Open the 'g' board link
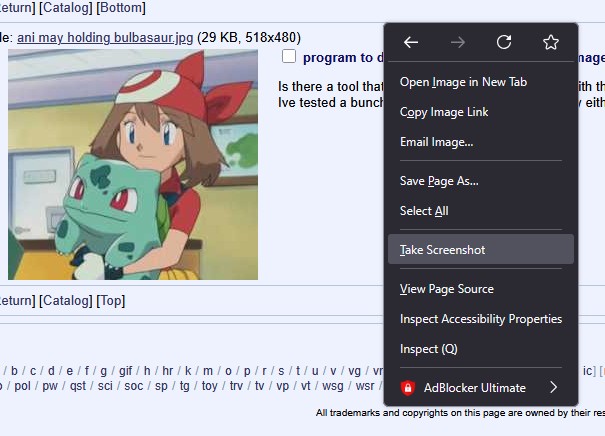The width and height of the screenshot is (605, 436). click(103, 371)
